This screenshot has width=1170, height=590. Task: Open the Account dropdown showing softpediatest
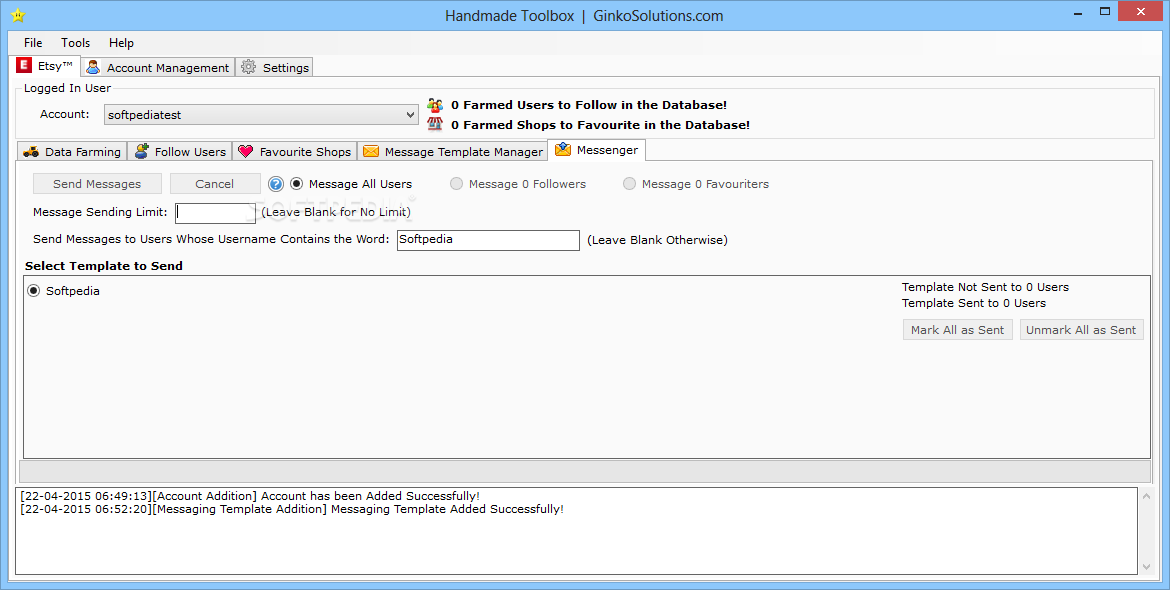[260, 115]
